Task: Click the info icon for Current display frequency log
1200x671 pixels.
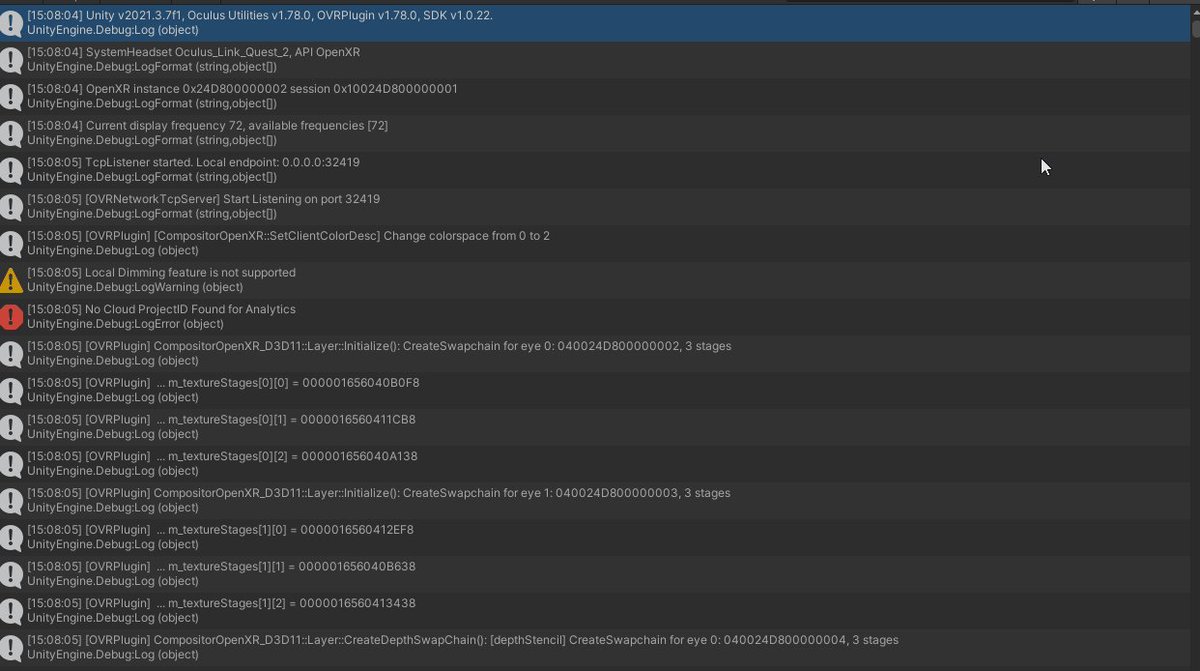Action: (11, 133)
